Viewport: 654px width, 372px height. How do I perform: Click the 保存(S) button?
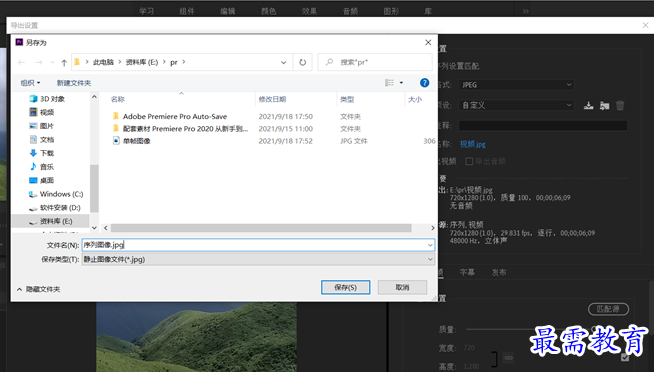coord(345,287)
